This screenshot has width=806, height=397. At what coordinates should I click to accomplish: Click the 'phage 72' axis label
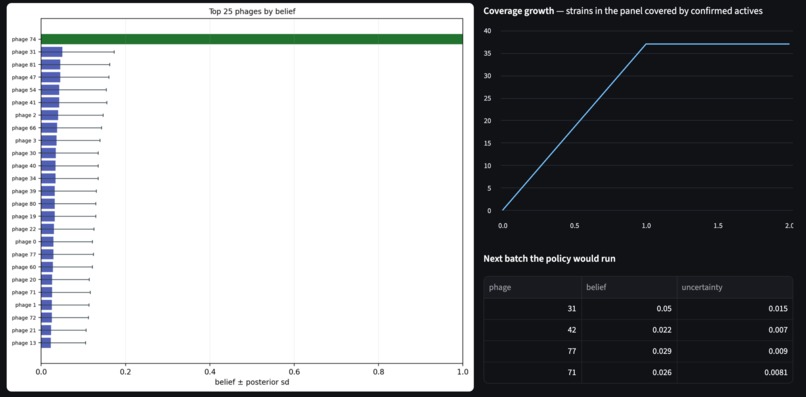[x=24, y=318]
